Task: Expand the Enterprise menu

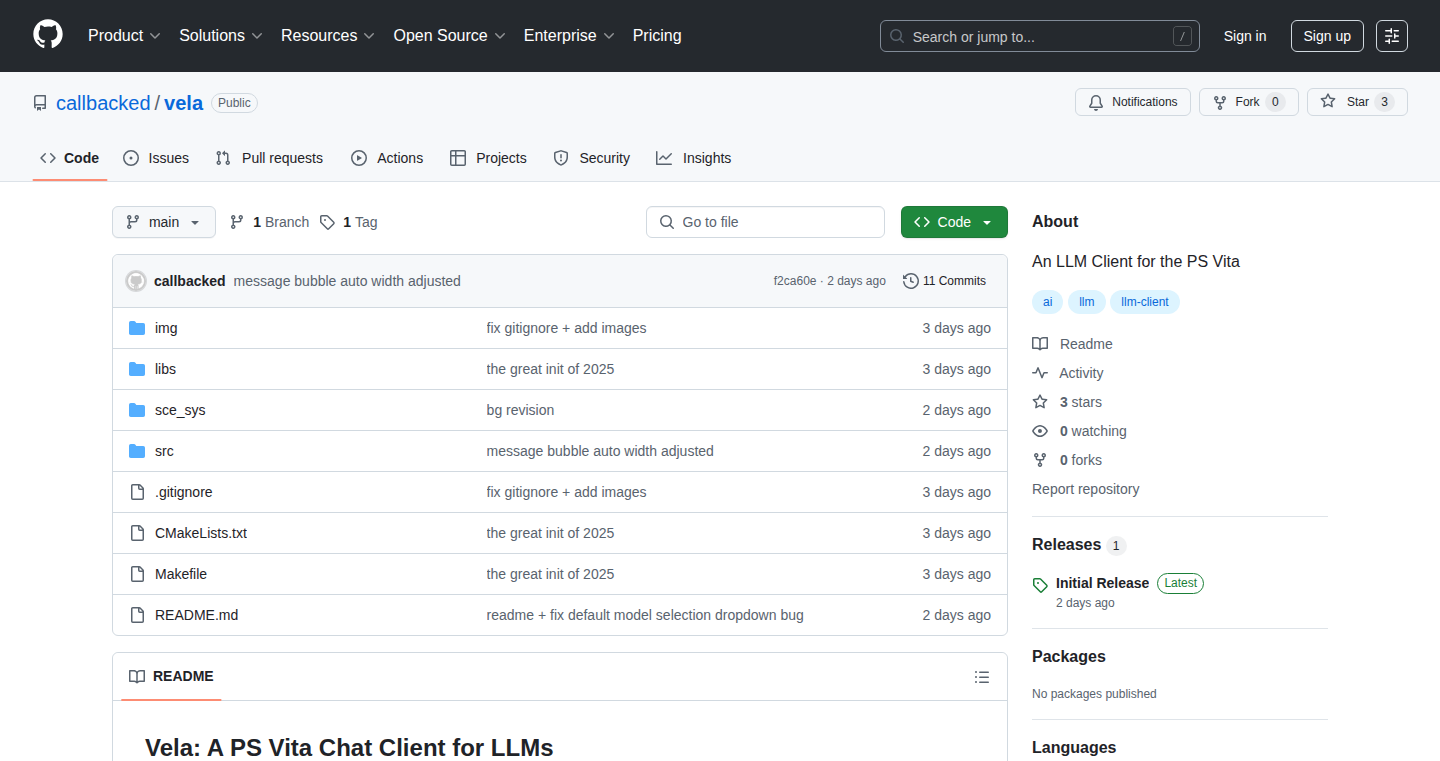Action: [569, 36]
